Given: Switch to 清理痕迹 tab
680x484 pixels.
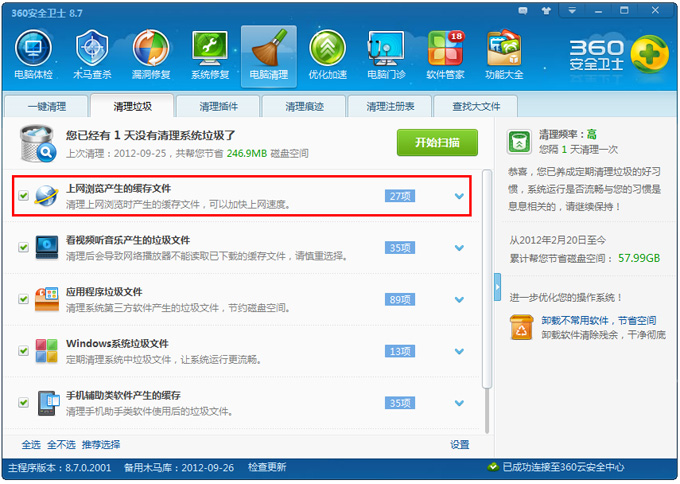Looking at the screenshot, I should click(304, 106).
